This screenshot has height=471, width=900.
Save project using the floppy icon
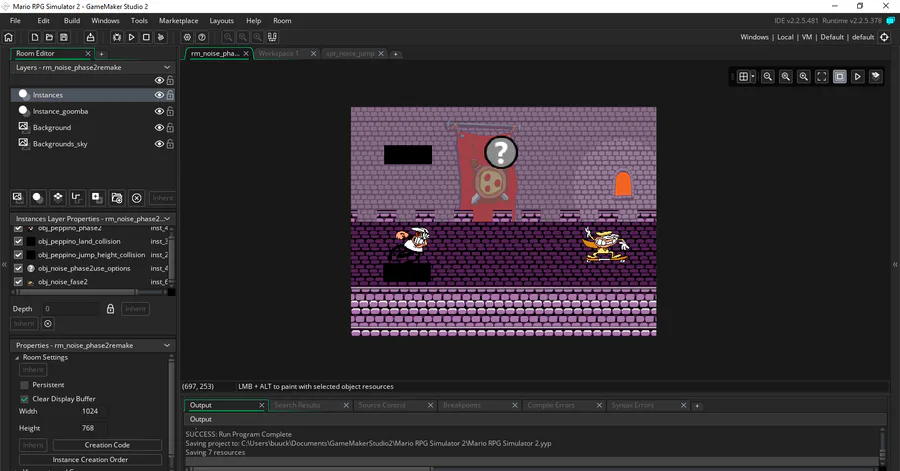64,37
